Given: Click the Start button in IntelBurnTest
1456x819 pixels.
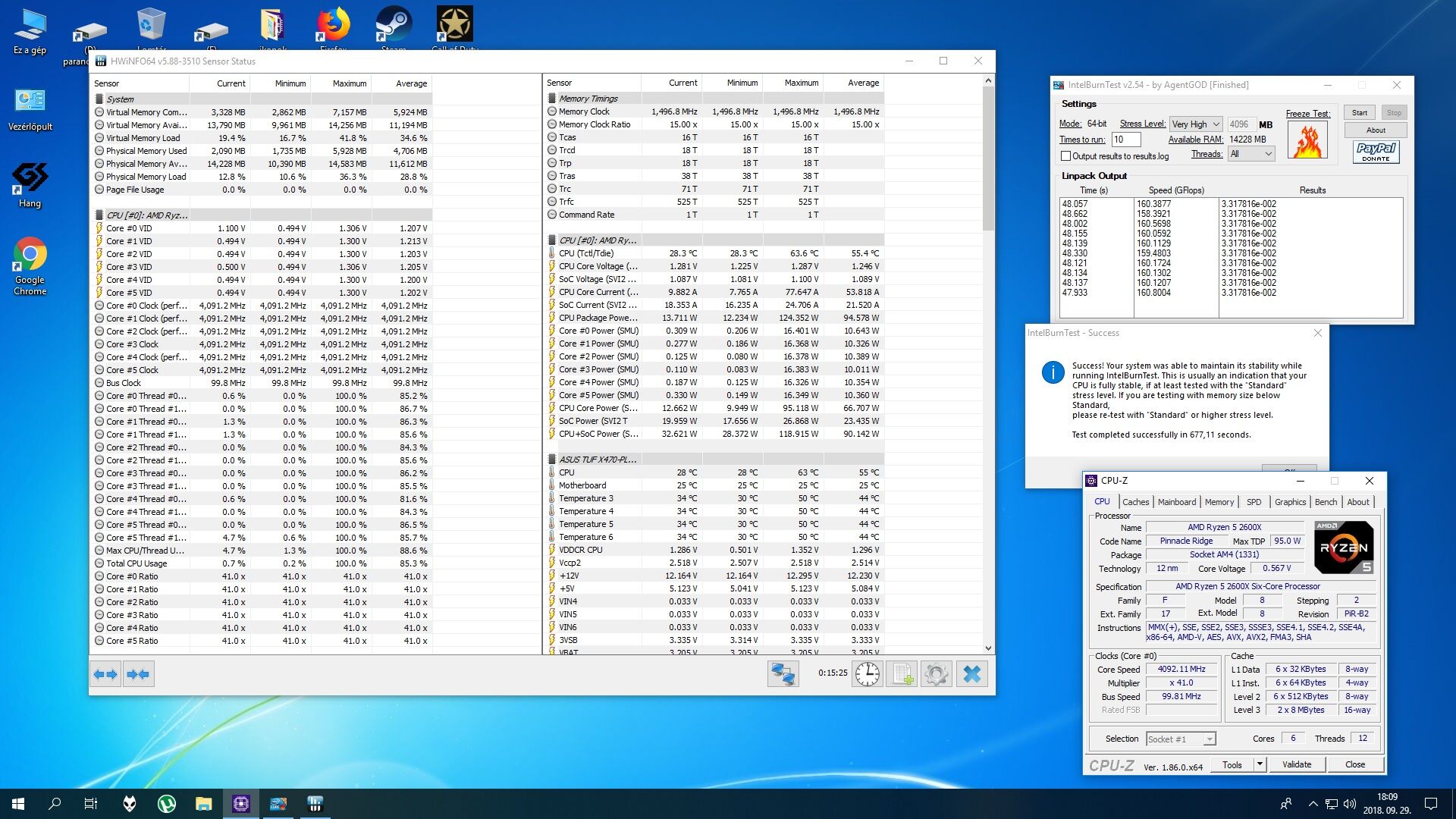Looking at the screenshot, I should click(x=1359, y=113).
